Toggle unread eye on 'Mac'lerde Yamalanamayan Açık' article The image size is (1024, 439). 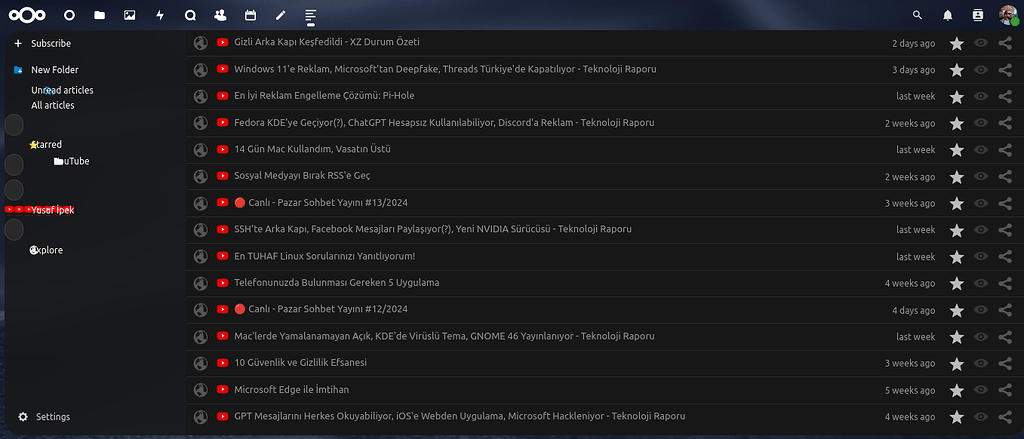pos(981,337)
